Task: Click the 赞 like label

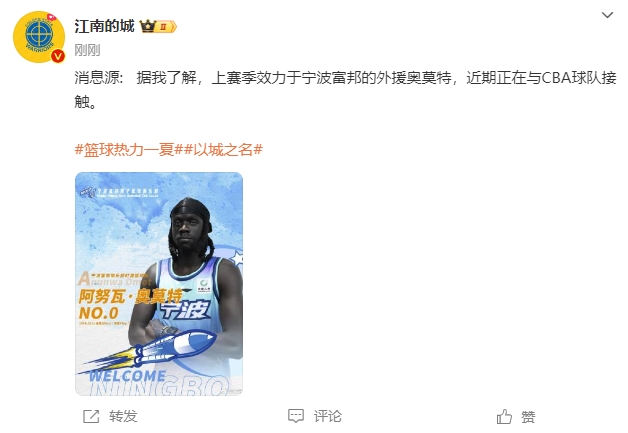Action: coord(528,417)
